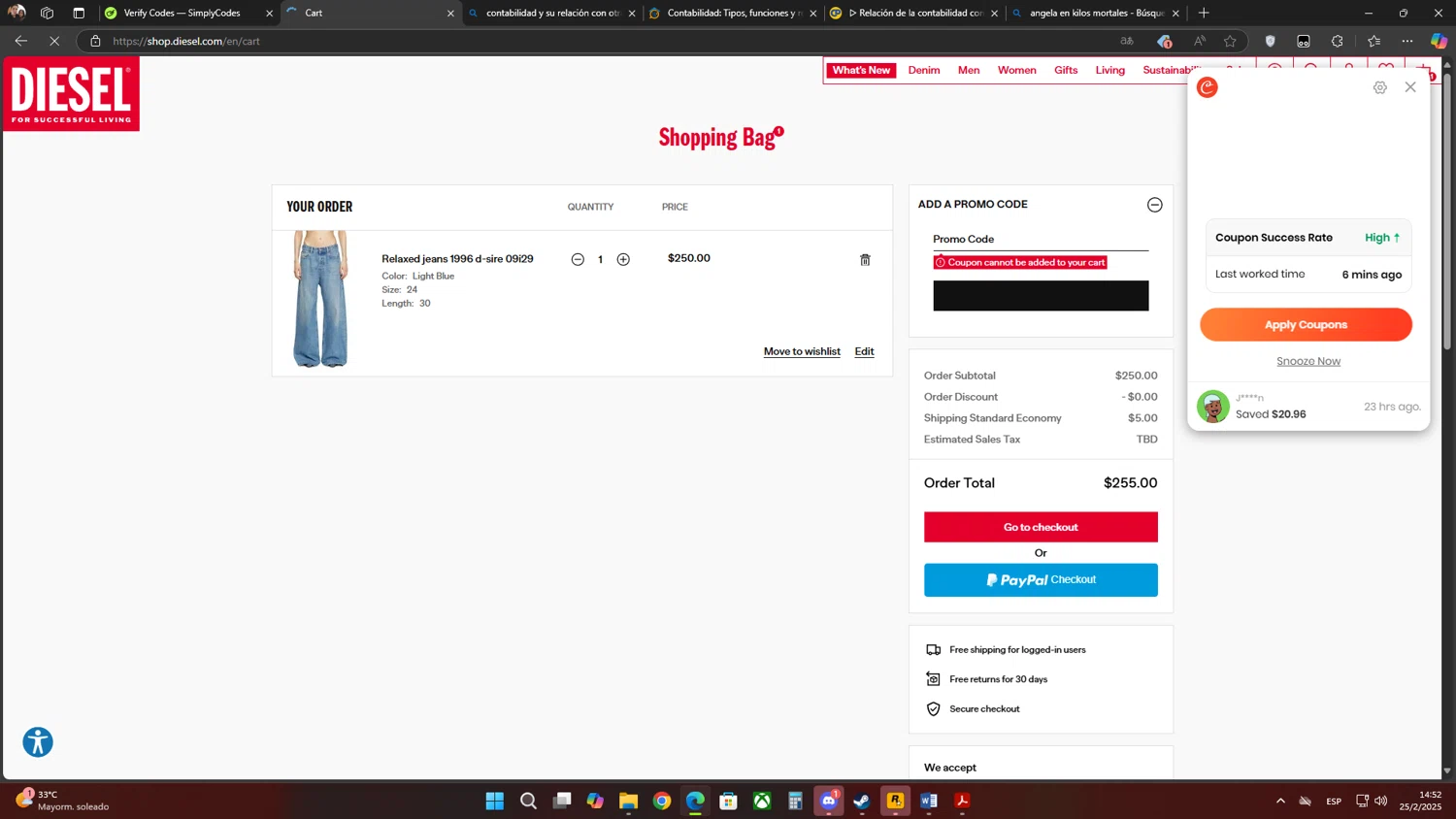The height and width of the screenshot is (819, 1456).
Task: Open a new browser tab
Action: (x=1204, y=13)
